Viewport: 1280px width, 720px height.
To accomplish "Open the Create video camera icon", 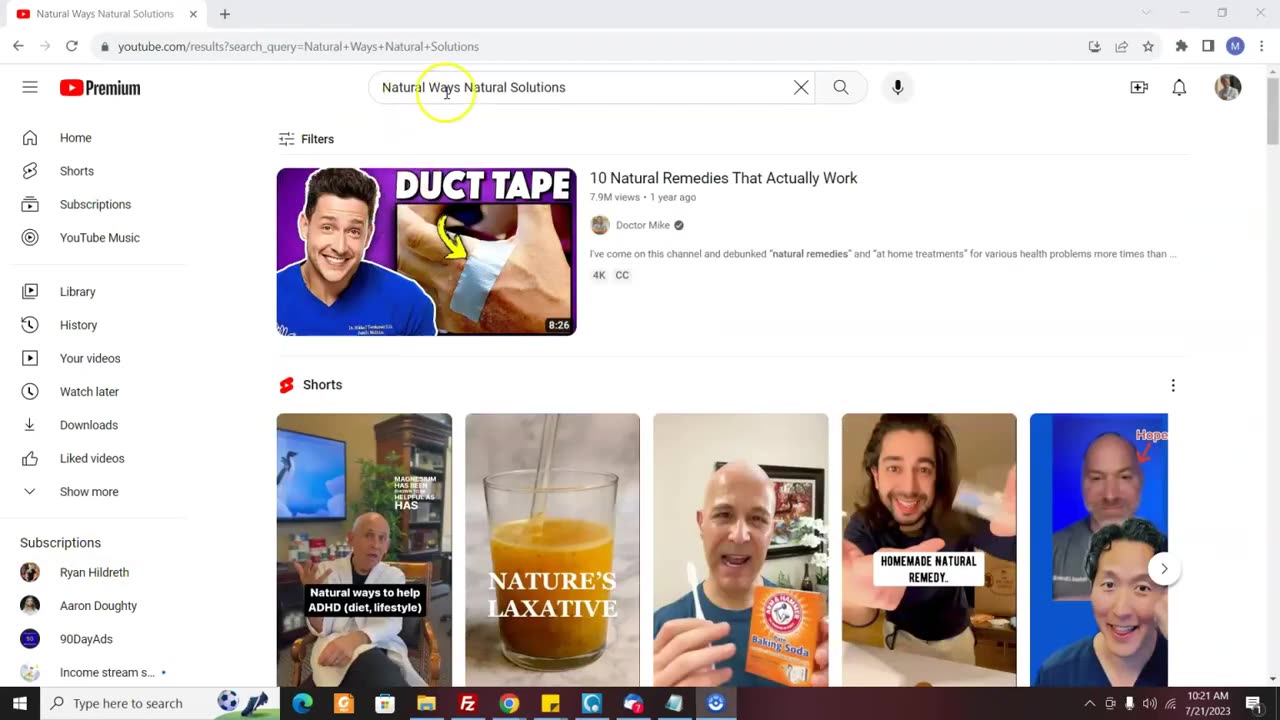I will (1139, 88).
